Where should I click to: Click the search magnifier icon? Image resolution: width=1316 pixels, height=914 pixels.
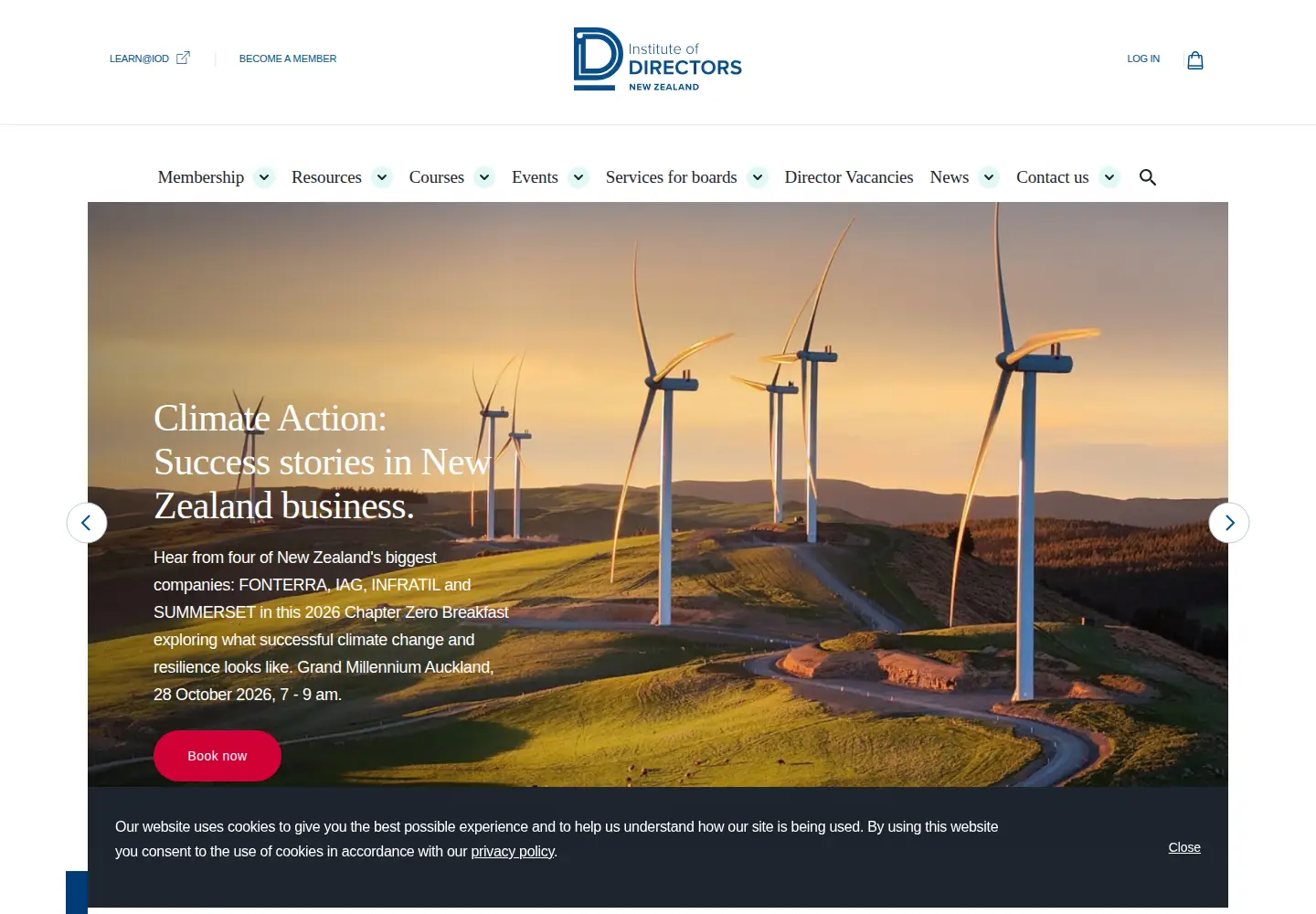pyautogui.click(x=1148, y=177)
